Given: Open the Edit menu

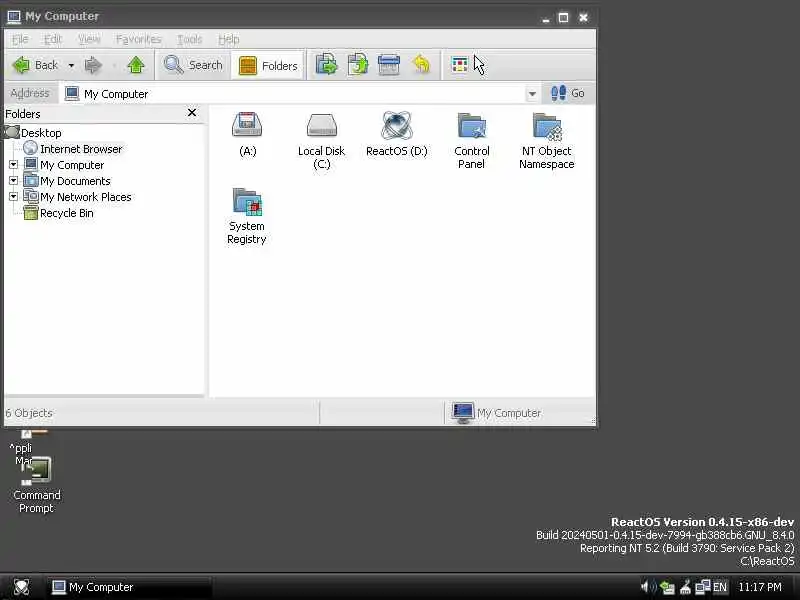Looking at the screenshot, I should [x=53, y=39].
